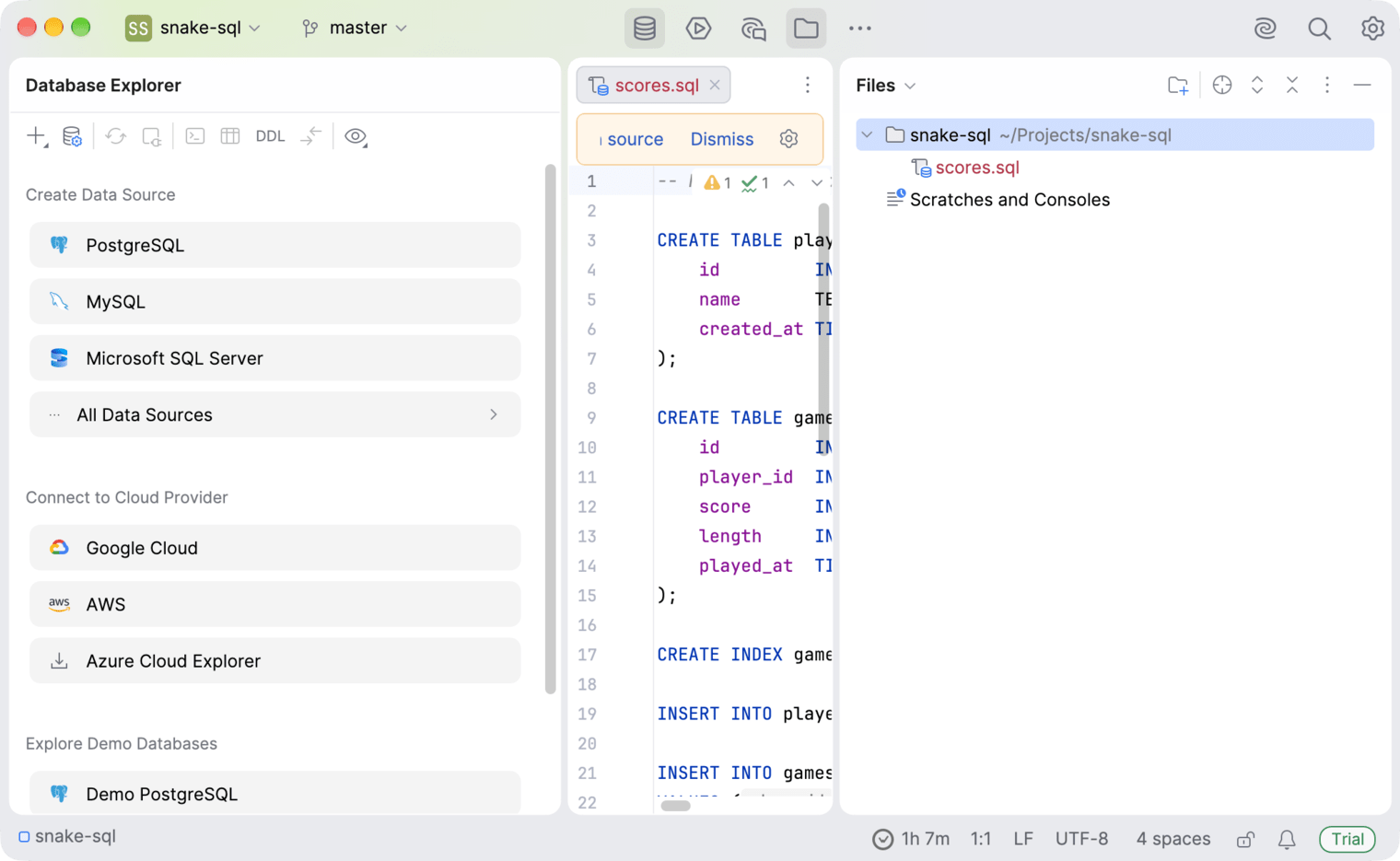Viewport: 1400px width, 861px height.
Task: Click the Refresh icon in Database Explorer
Action: (115, 136)
